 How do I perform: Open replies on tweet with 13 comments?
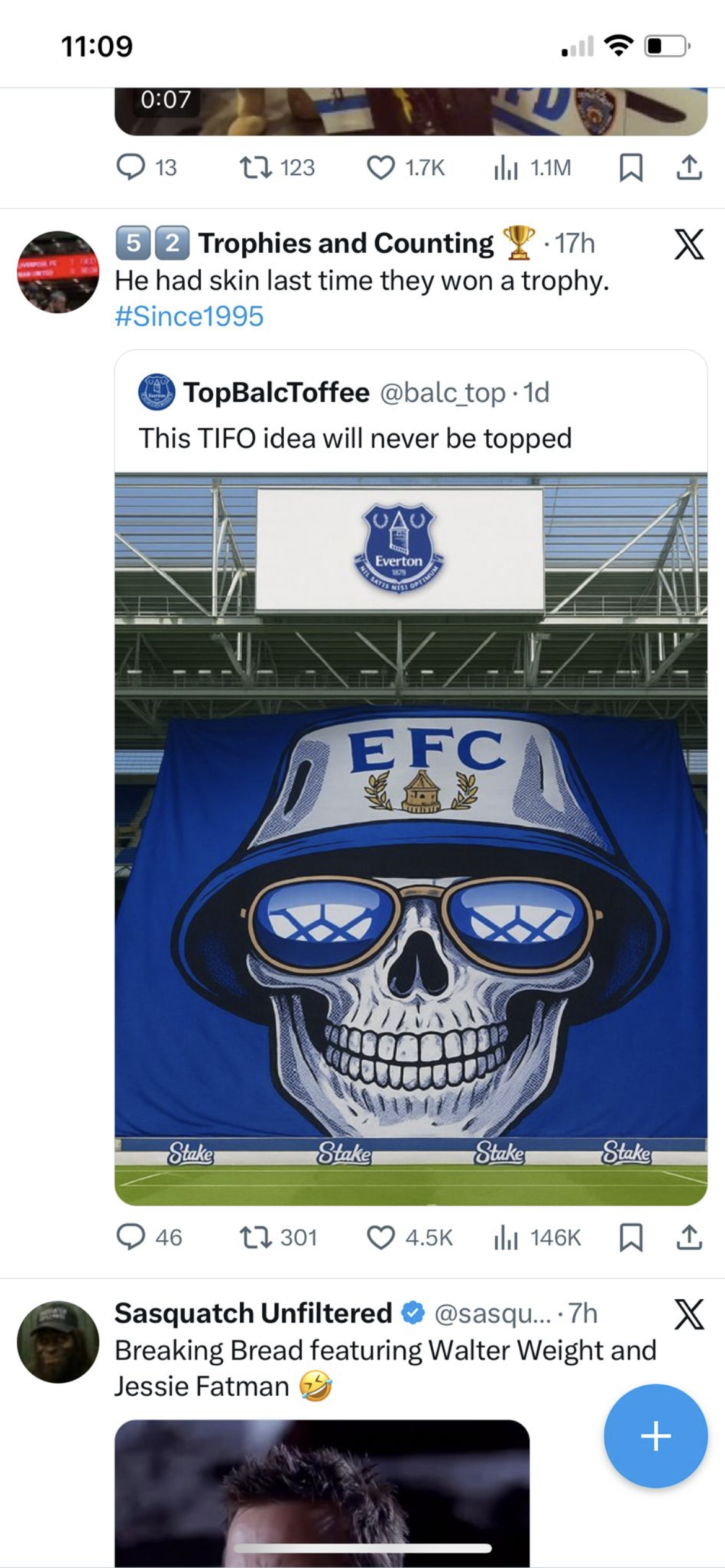point(147,167)
